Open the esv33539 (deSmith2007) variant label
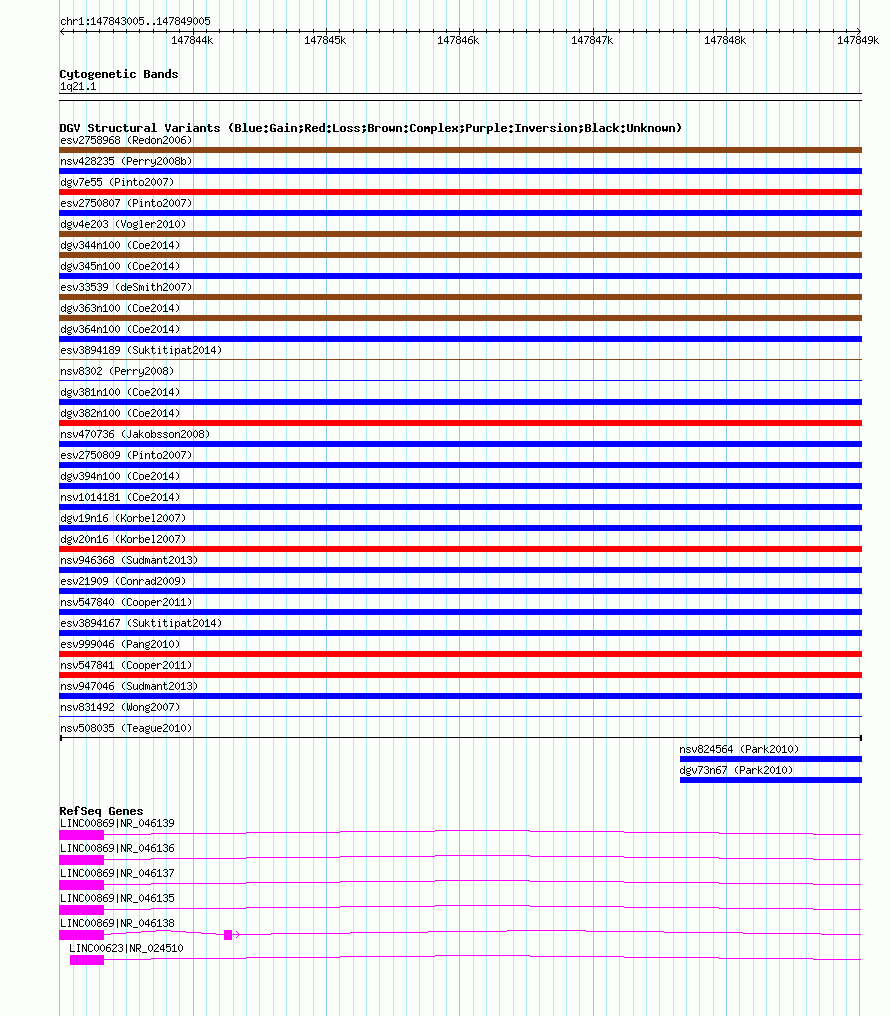890x1016 pixels. [126, 287]
